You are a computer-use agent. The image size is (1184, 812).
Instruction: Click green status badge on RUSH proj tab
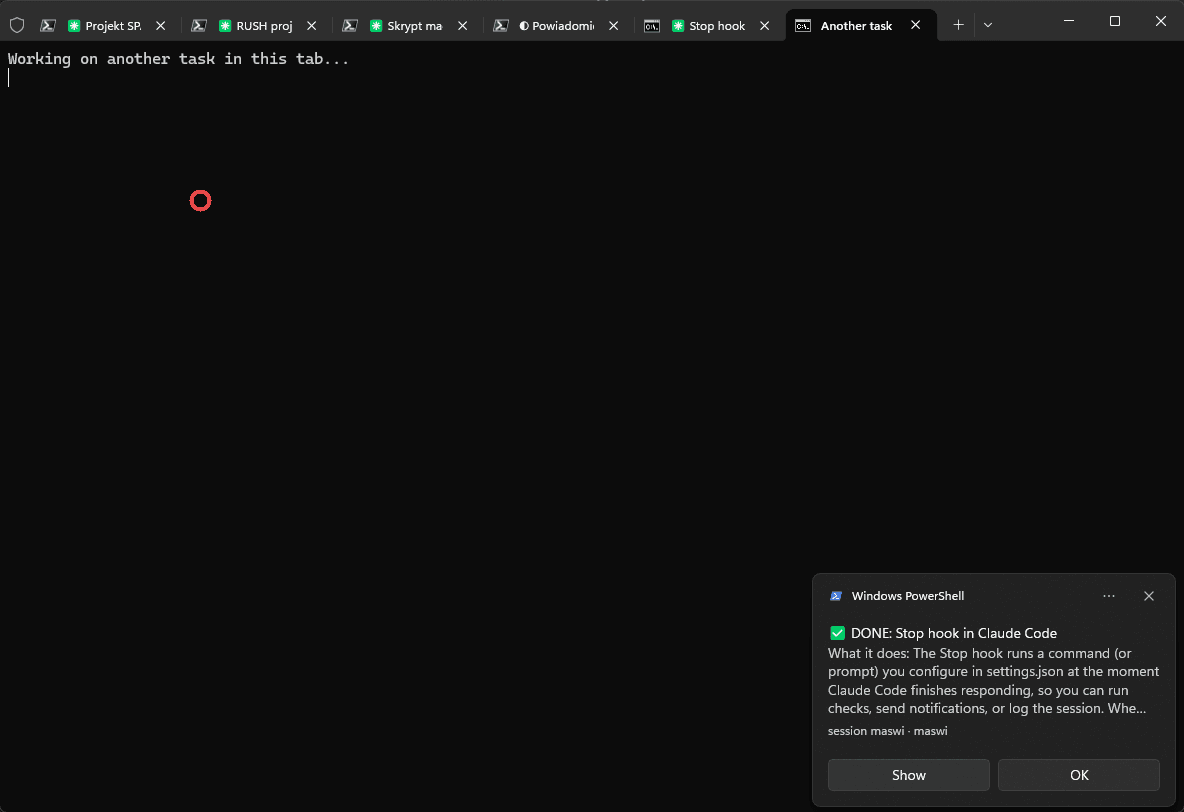(x=225, y=26)
